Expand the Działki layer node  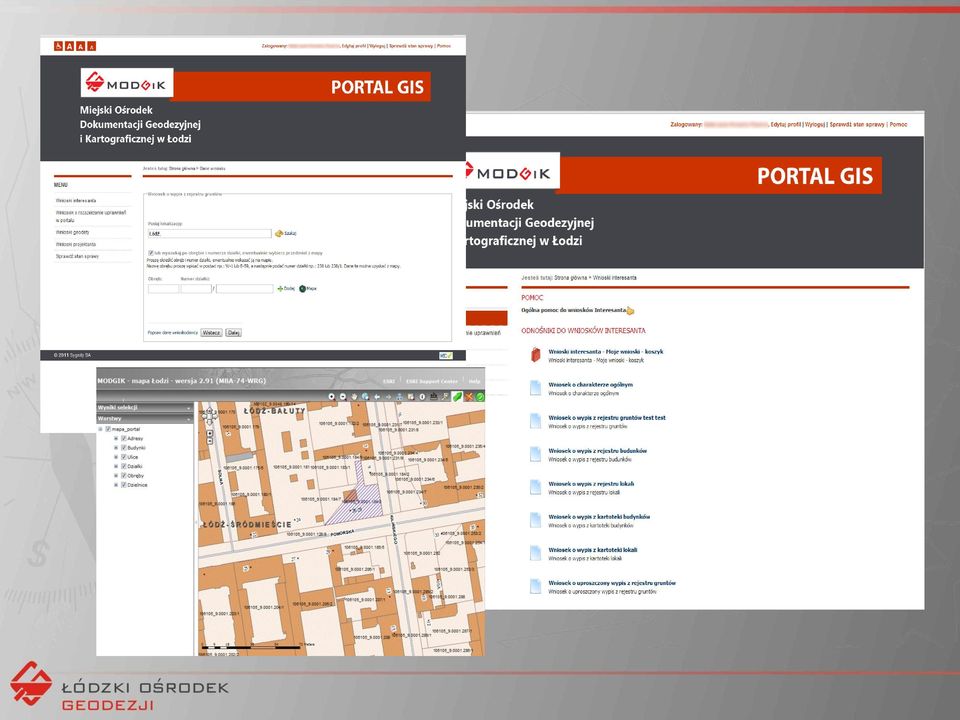(116, 466)
